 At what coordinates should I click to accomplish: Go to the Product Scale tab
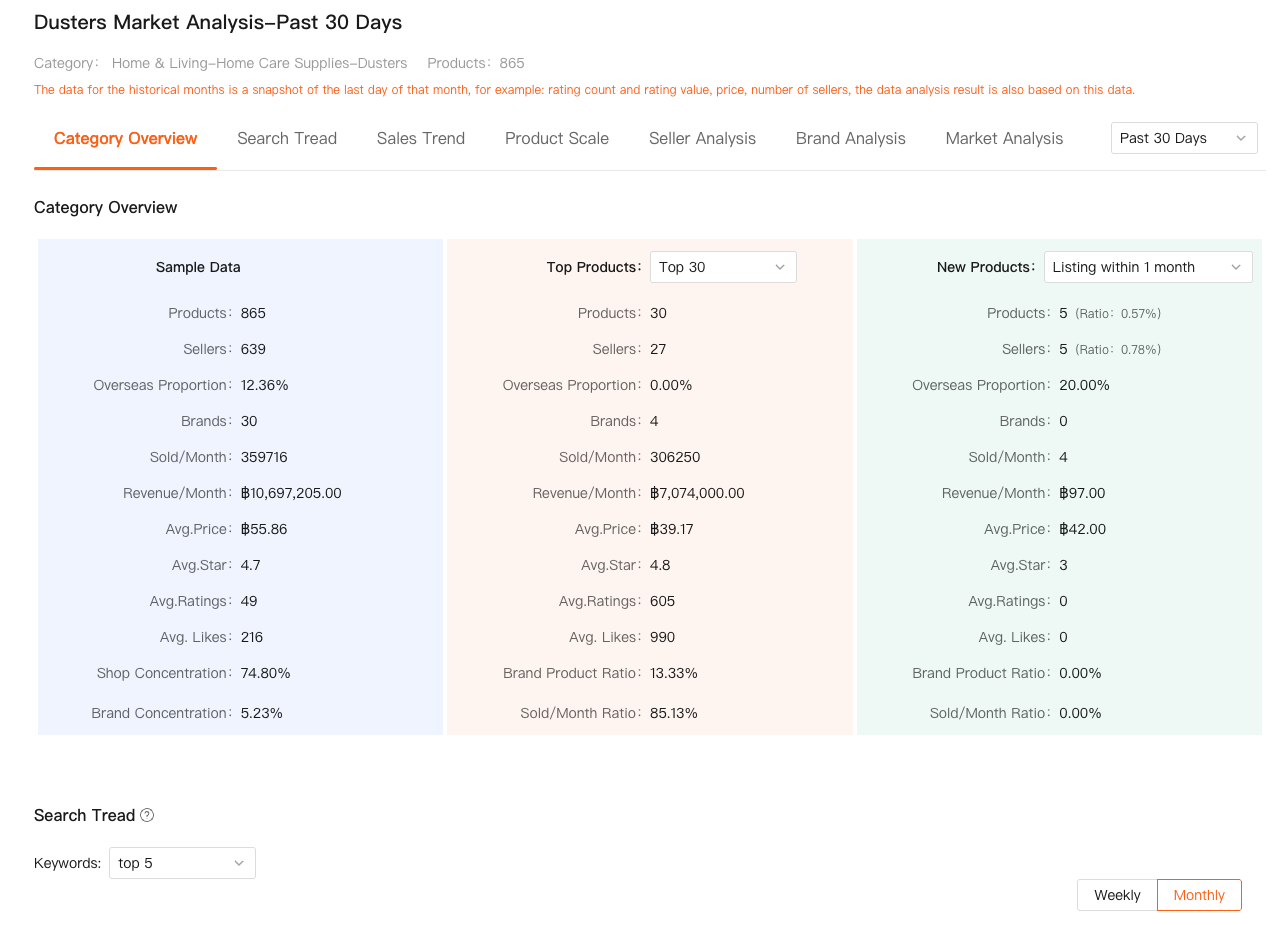[557, 138]
